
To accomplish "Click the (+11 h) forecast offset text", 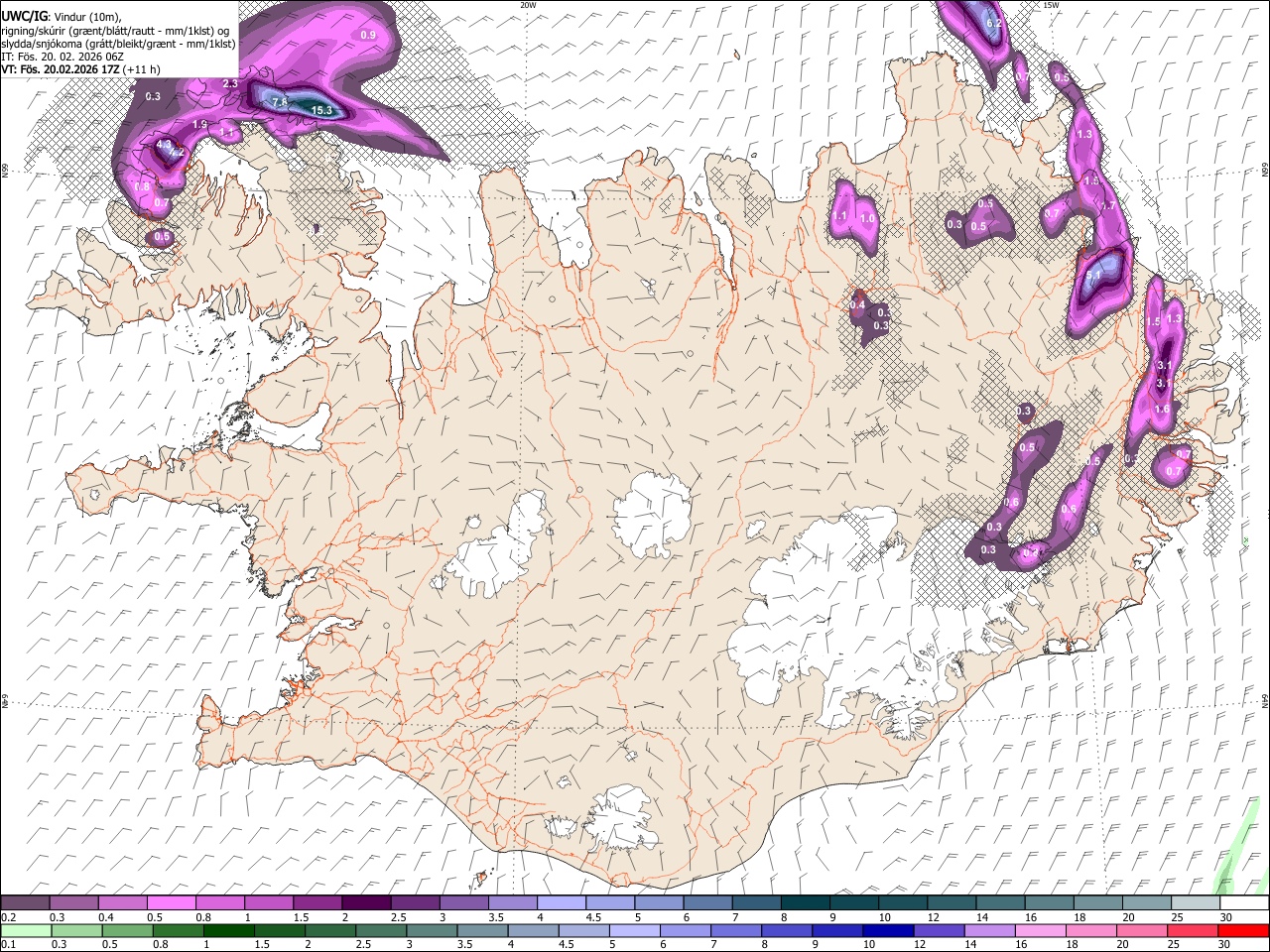I will (143, 69).
